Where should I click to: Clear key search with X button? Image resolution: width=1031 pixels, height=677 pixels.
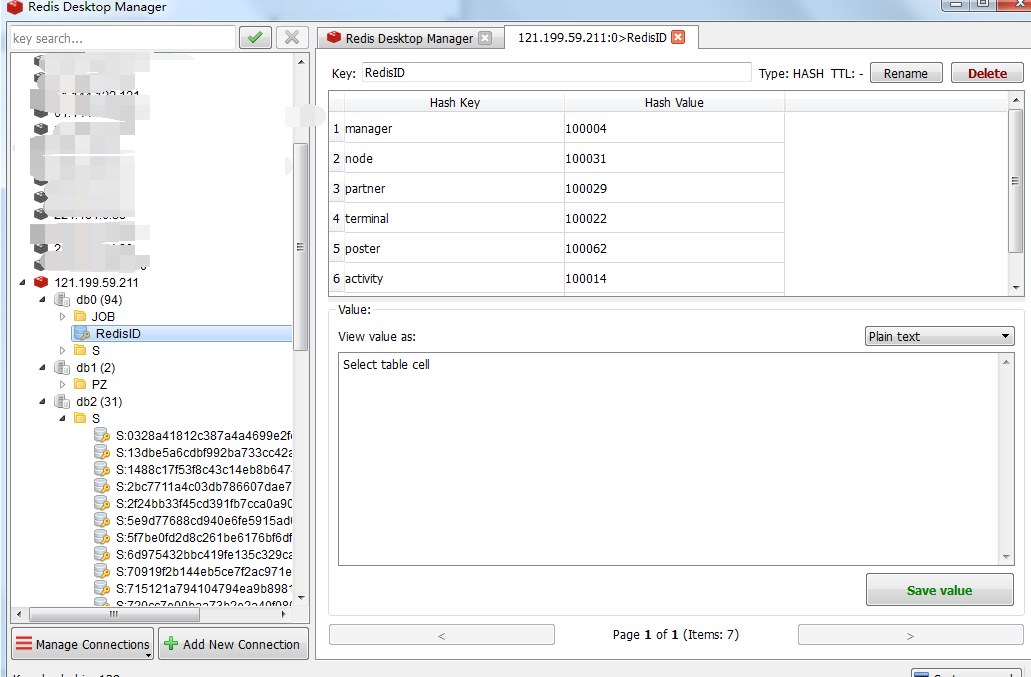click(292, 37)
